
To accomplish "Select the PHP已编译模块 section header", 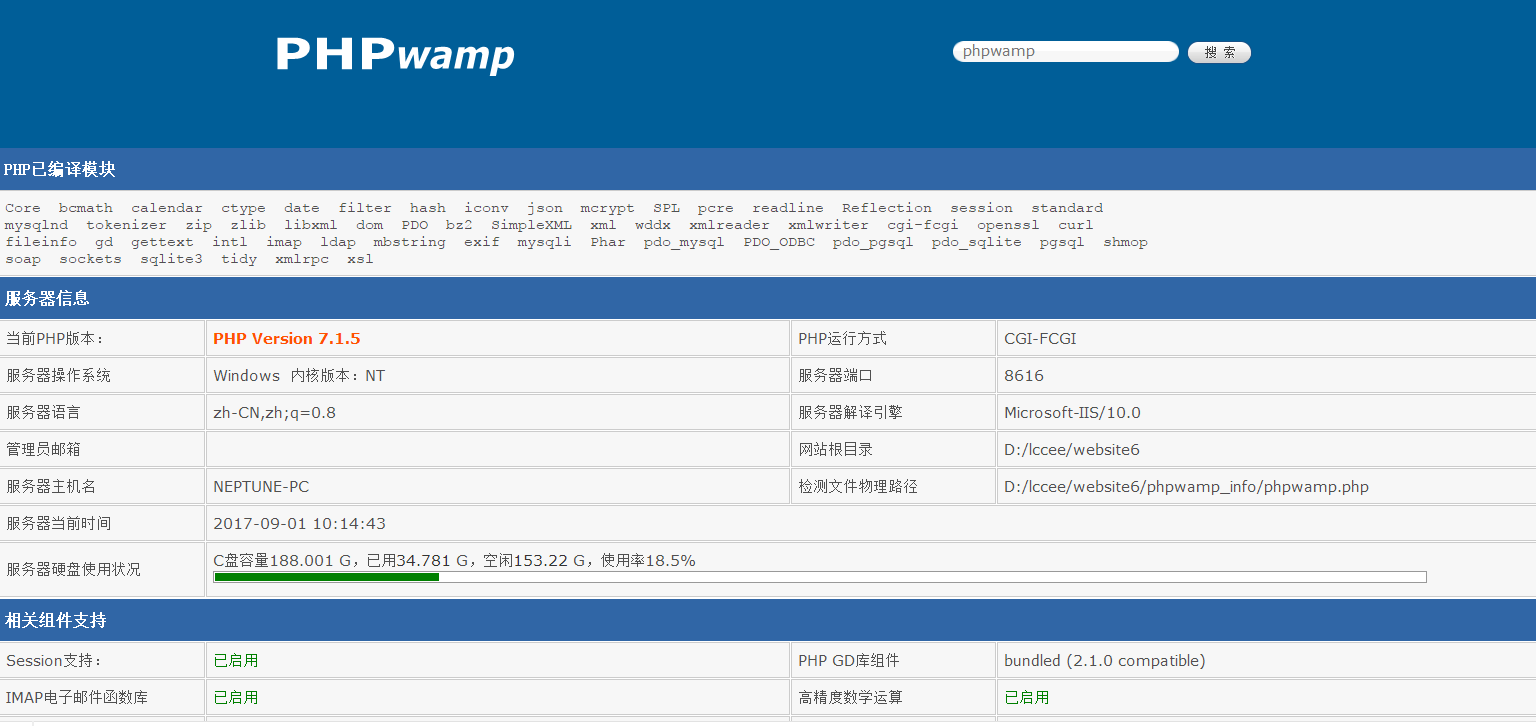I will pos(60,170).
